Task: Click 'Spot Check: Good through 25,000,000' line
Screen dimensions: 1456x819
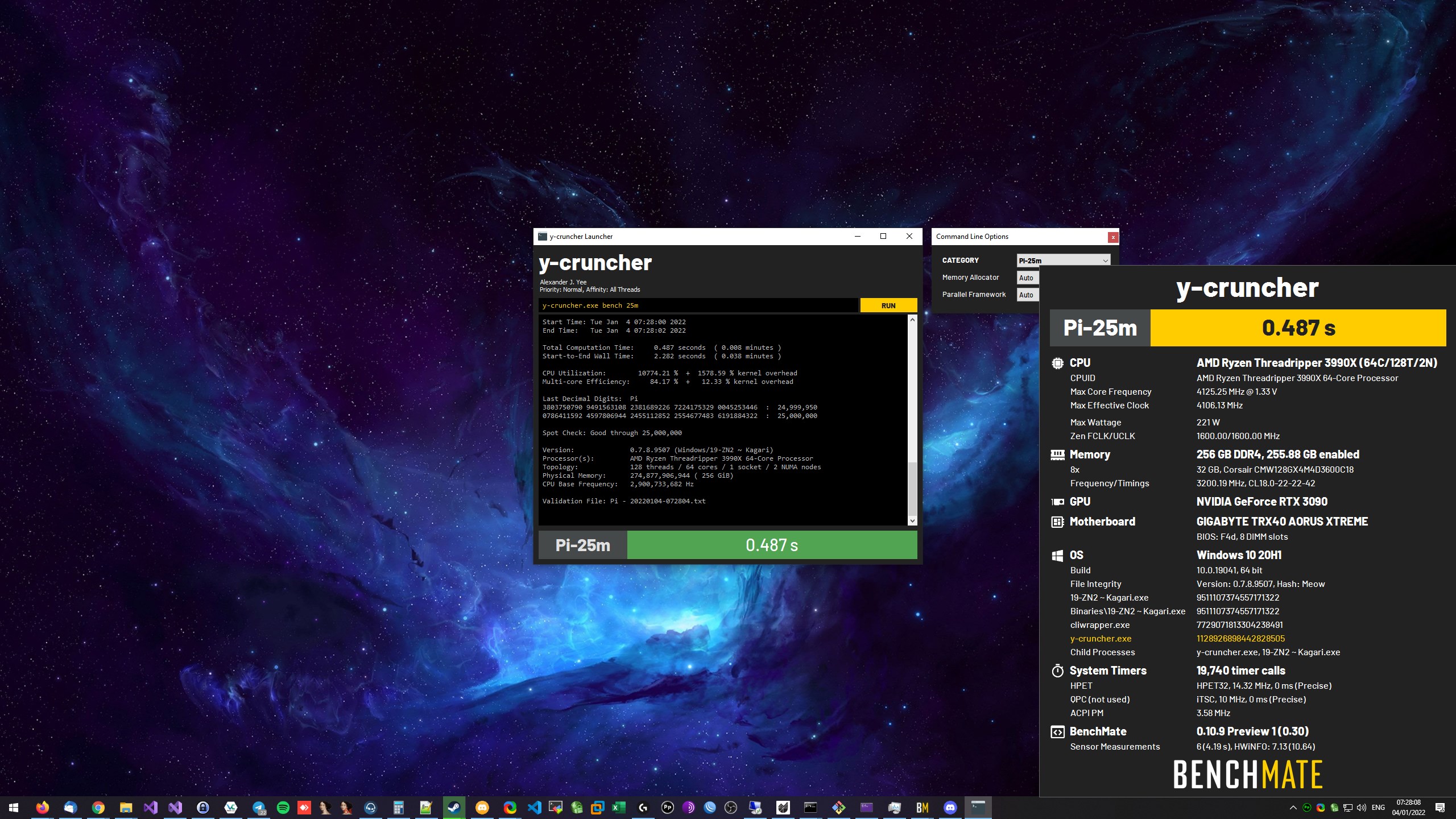Action: [x=612, y=433]
